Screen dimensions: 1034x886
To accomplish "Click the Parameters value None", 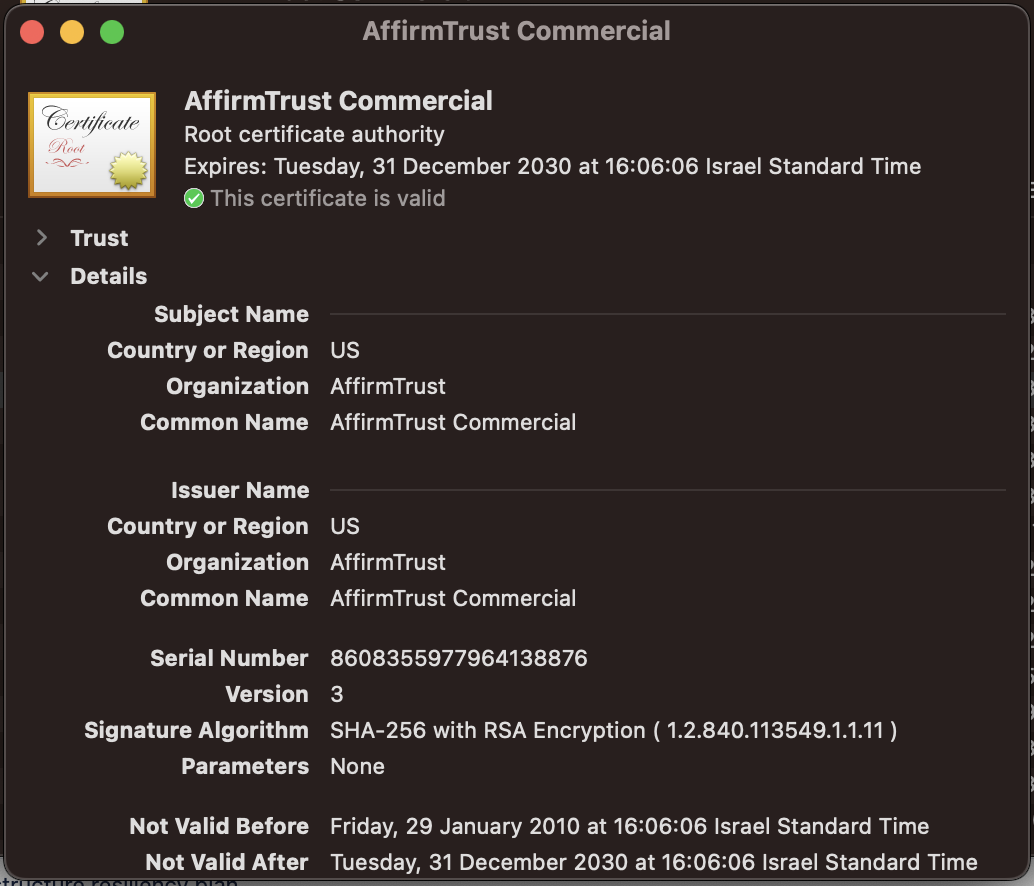I will click(357, 766).
